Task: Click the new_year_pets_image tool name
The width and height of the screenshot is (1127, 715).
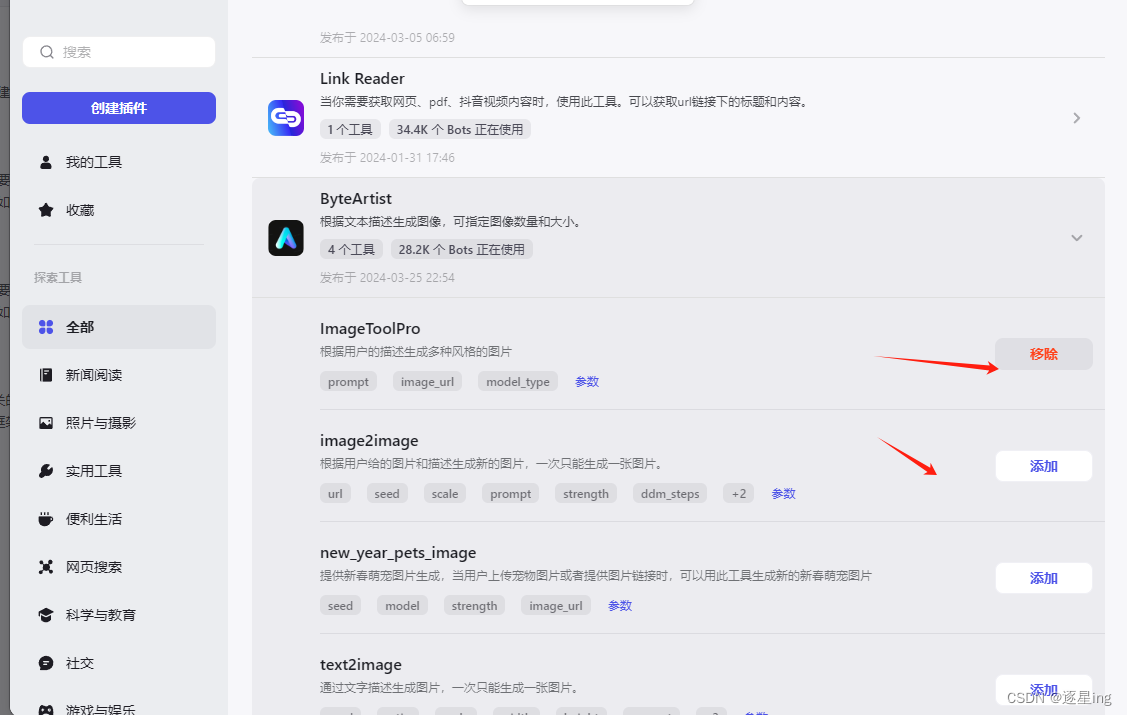Action: pos(398,553)
